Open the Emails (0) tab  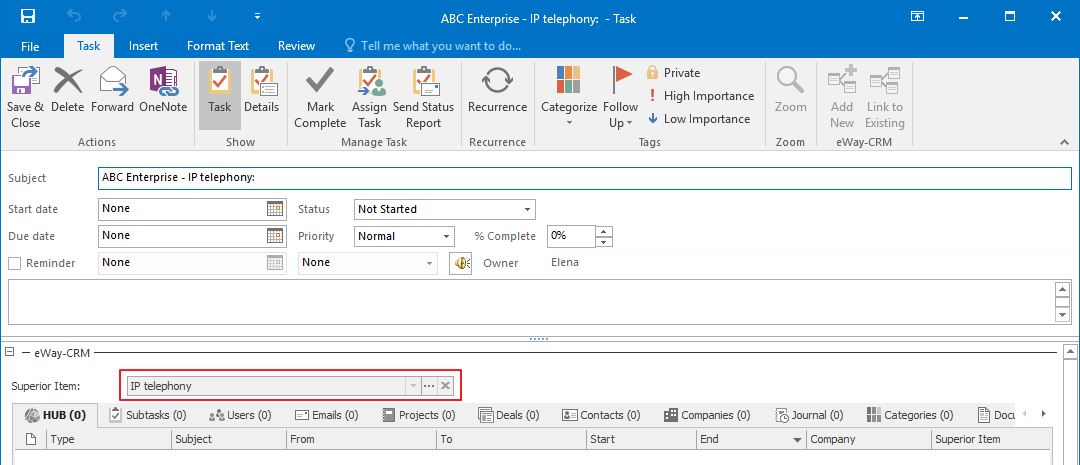[x=326, y=415]
